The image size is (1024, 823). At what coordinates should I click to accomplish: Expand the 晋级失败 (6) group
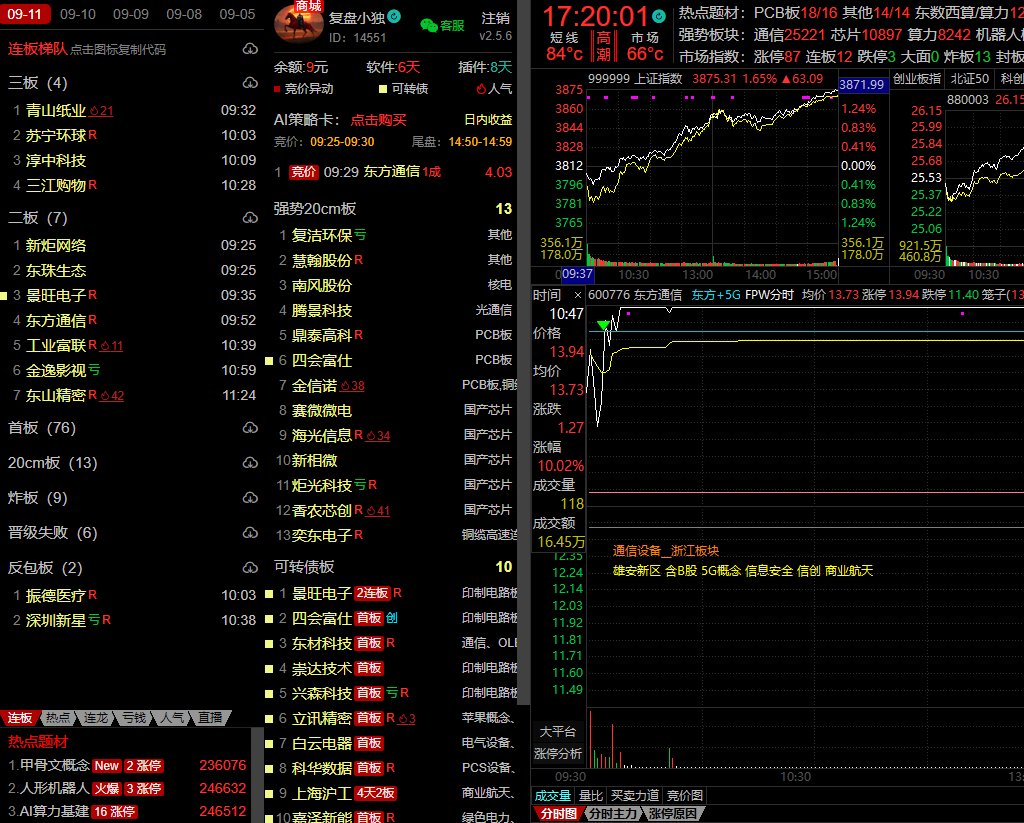52,533
